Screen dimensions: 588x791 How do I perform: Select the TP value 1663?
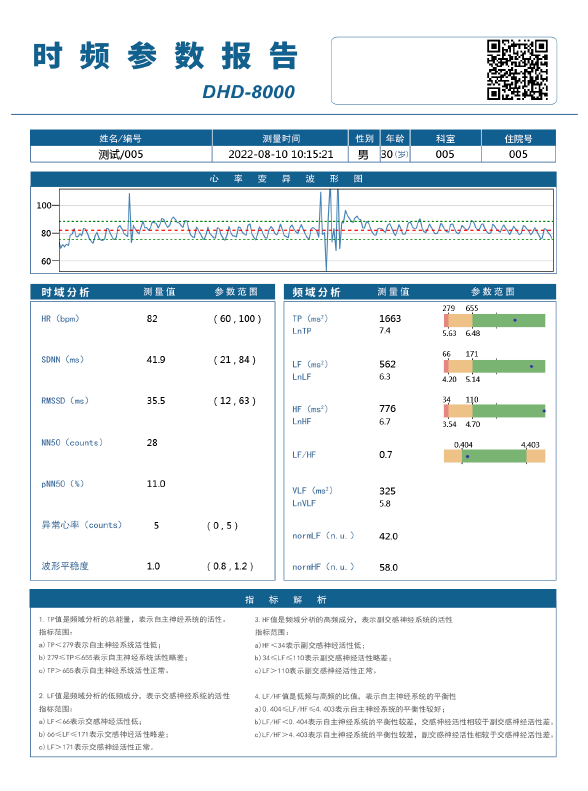pos(390,318)
